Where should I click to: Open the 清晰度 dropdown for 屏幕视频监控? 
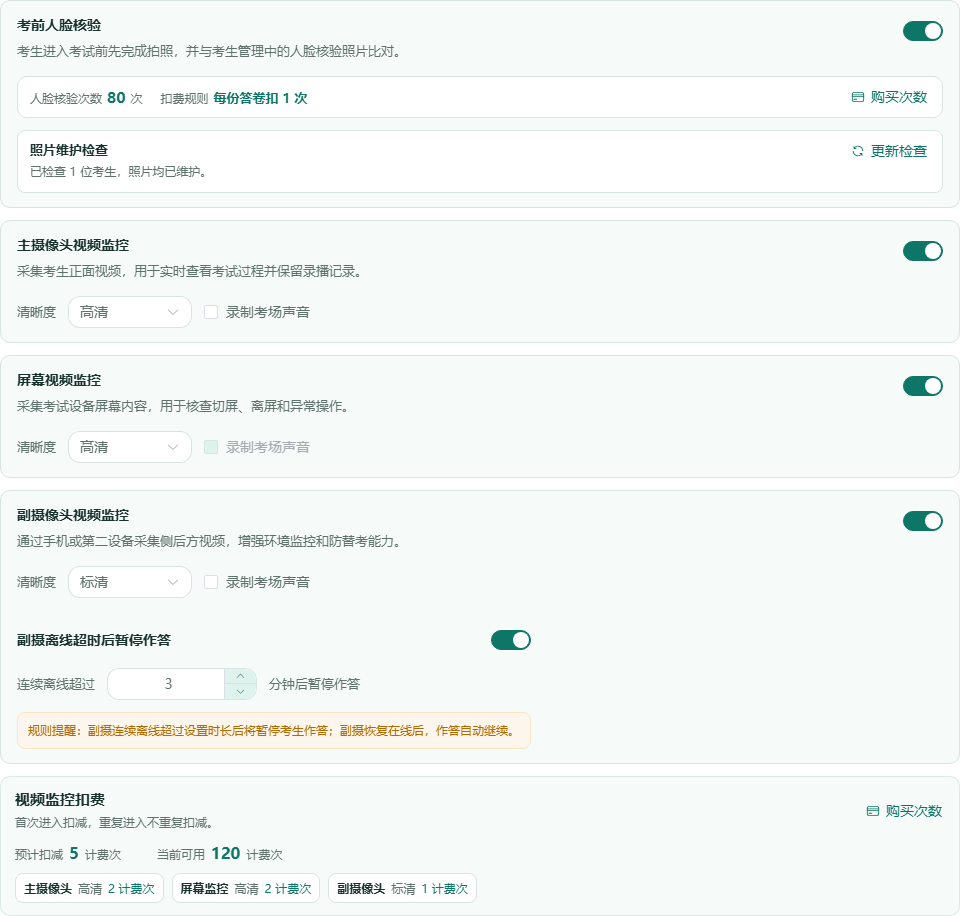click(x=130, y=447)
